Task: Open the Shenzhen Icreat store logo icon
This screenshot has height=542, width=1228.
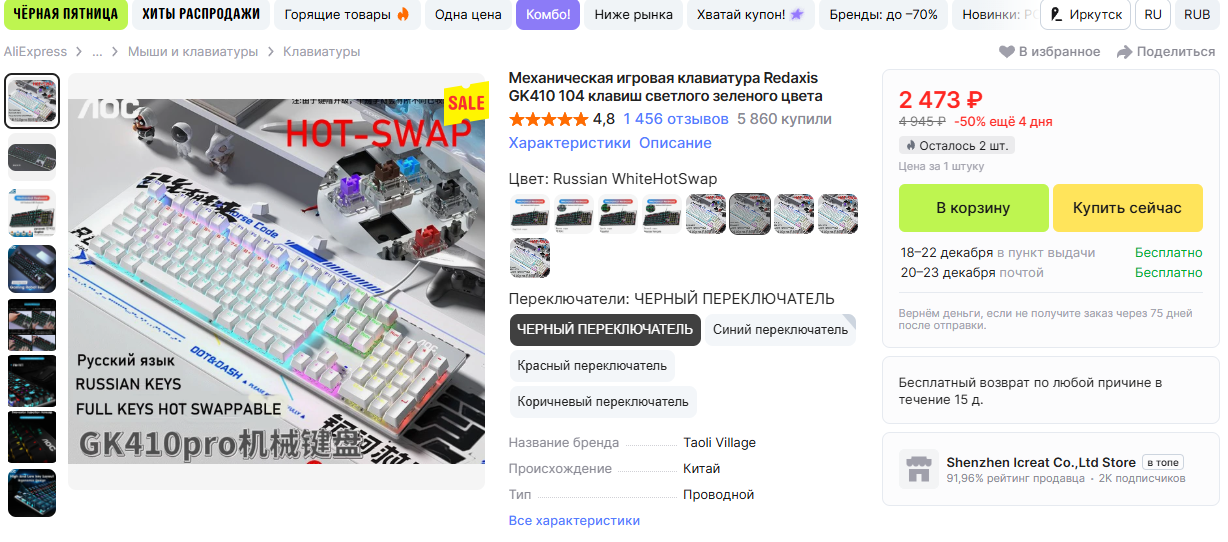Action: point(918,469)
